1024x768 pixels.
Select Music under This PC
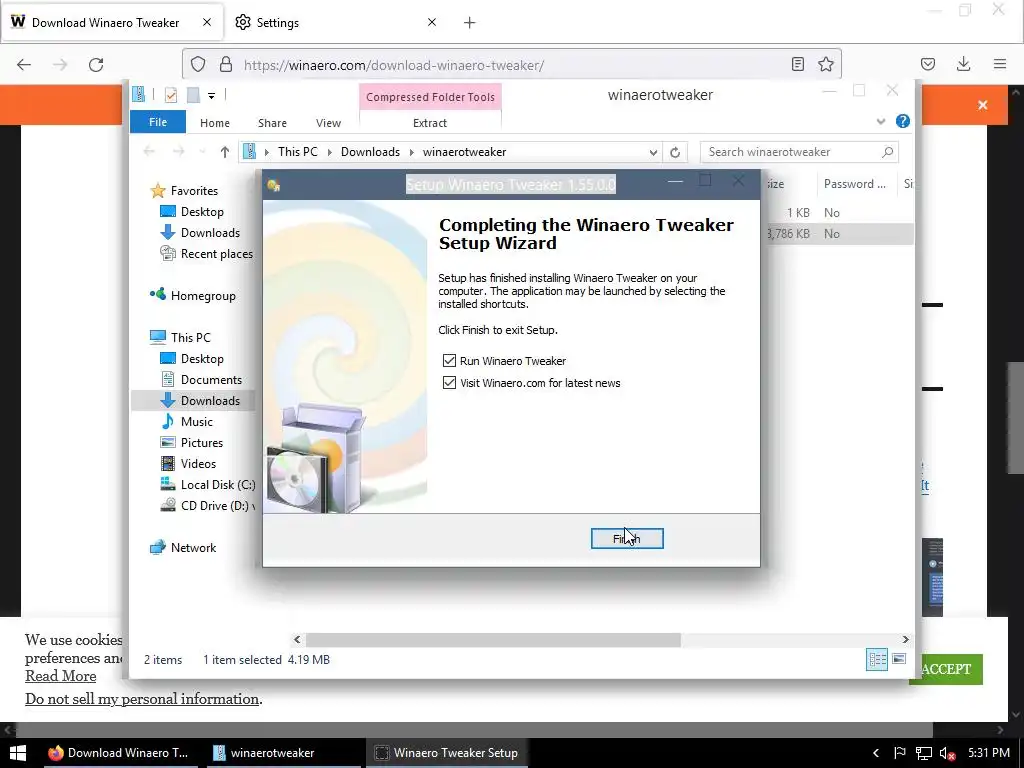197,421
